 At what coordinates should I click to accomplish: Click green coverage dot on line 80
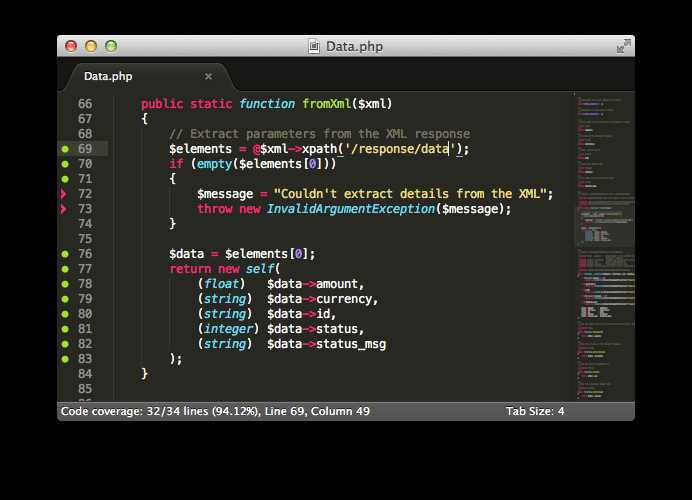tap(65, 314)
